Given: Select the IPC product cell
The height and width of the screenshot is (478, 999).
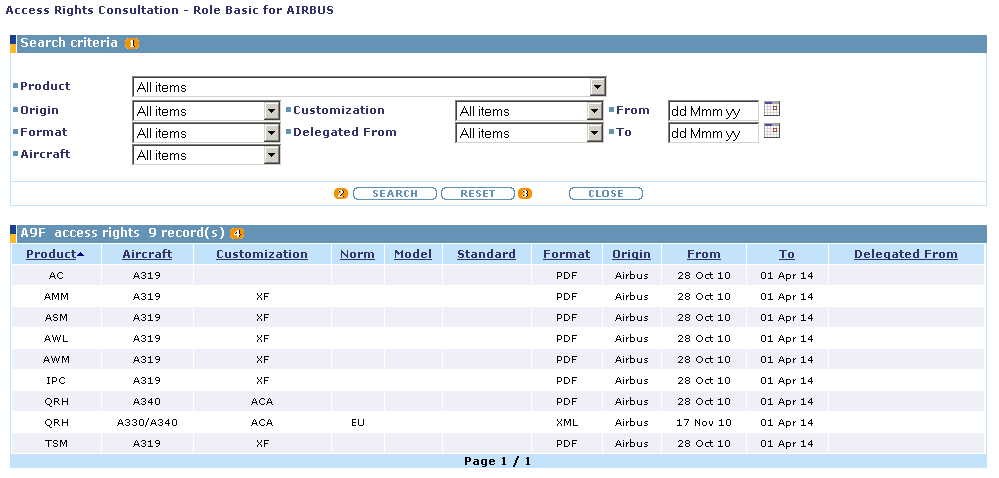Looking at the screenshot, I should (x=56, y=381).
